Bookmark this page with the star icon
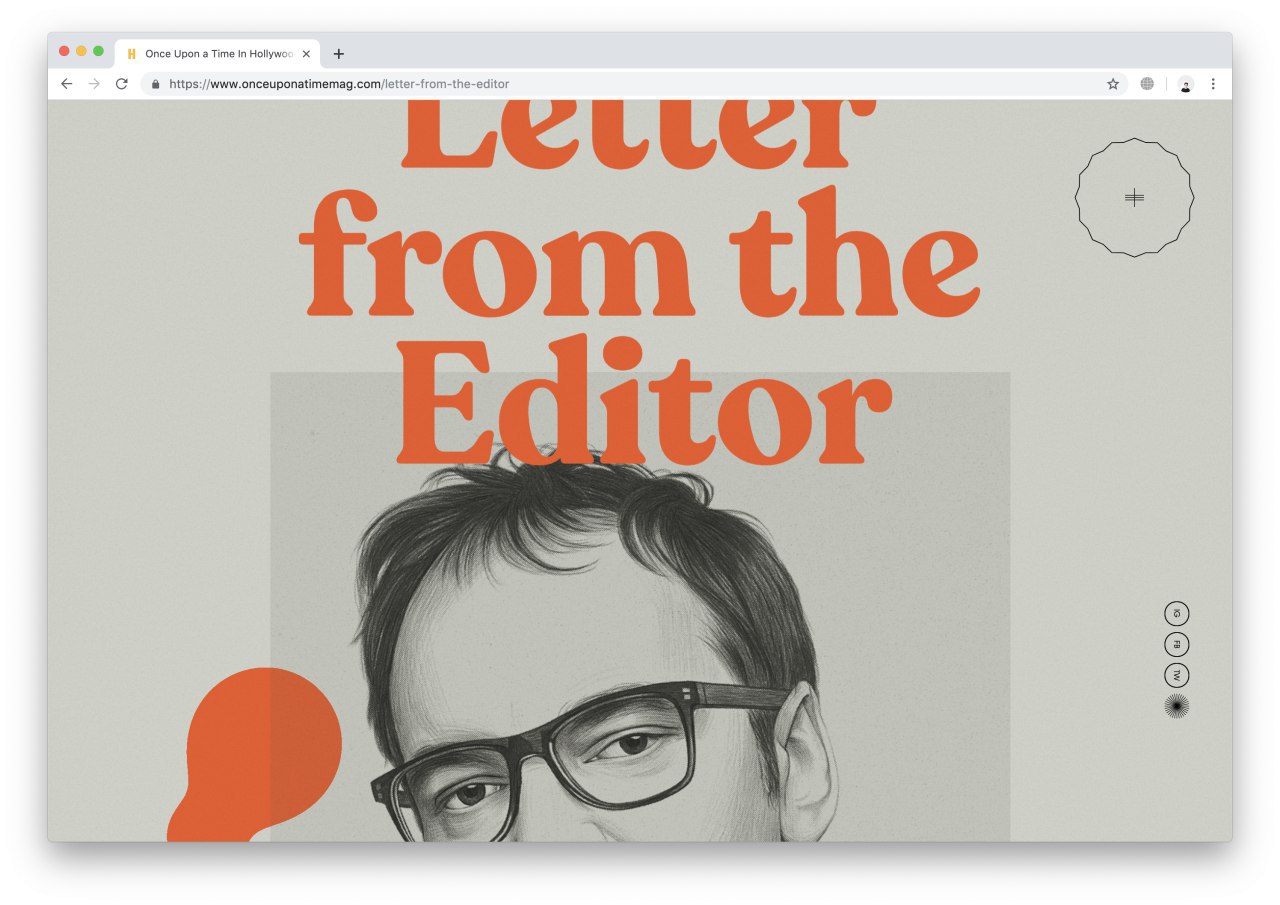The width and height of the screenshot is (1280, 905). (x=1113, y=84)
